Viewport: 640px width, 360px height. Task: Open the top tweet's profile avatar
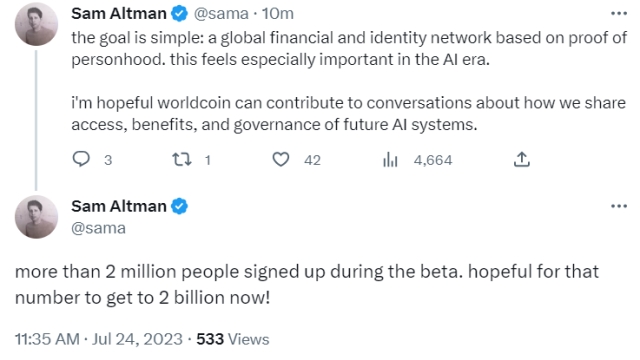click(x=36, y=24)
